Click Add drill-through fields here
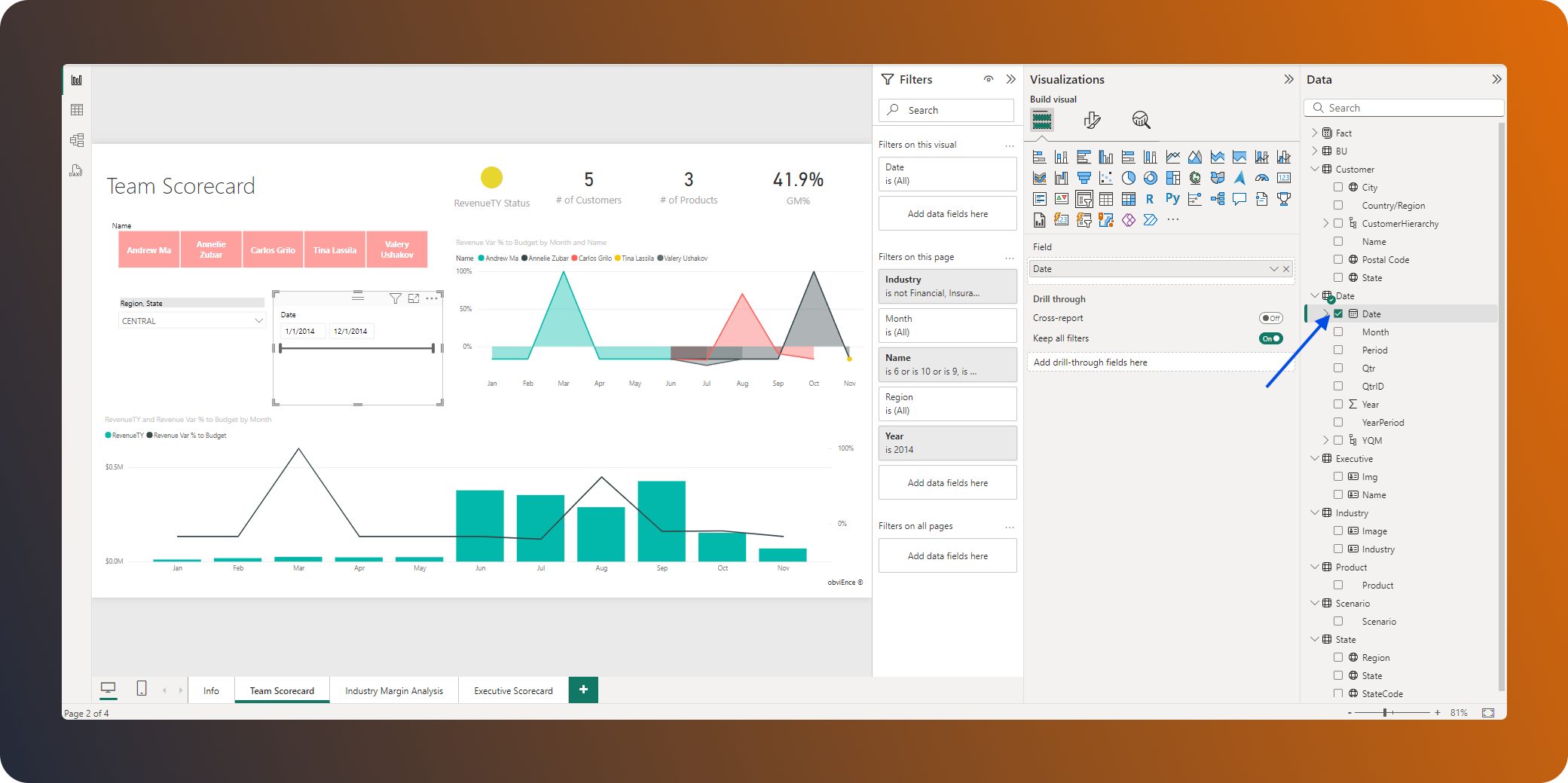Viewport: 1568px width, 783px height. pyautogui.click(x=1090, y=362)
